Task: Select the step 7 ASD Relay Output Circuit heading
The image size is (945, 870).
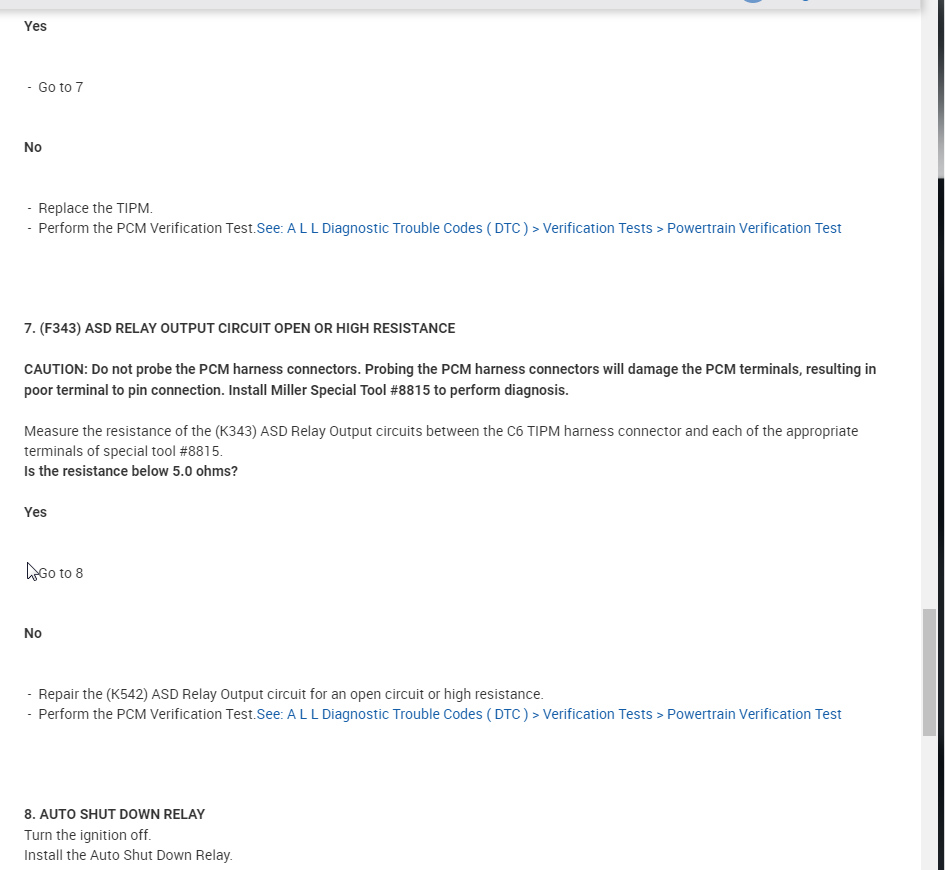Action: click(239, 328)
